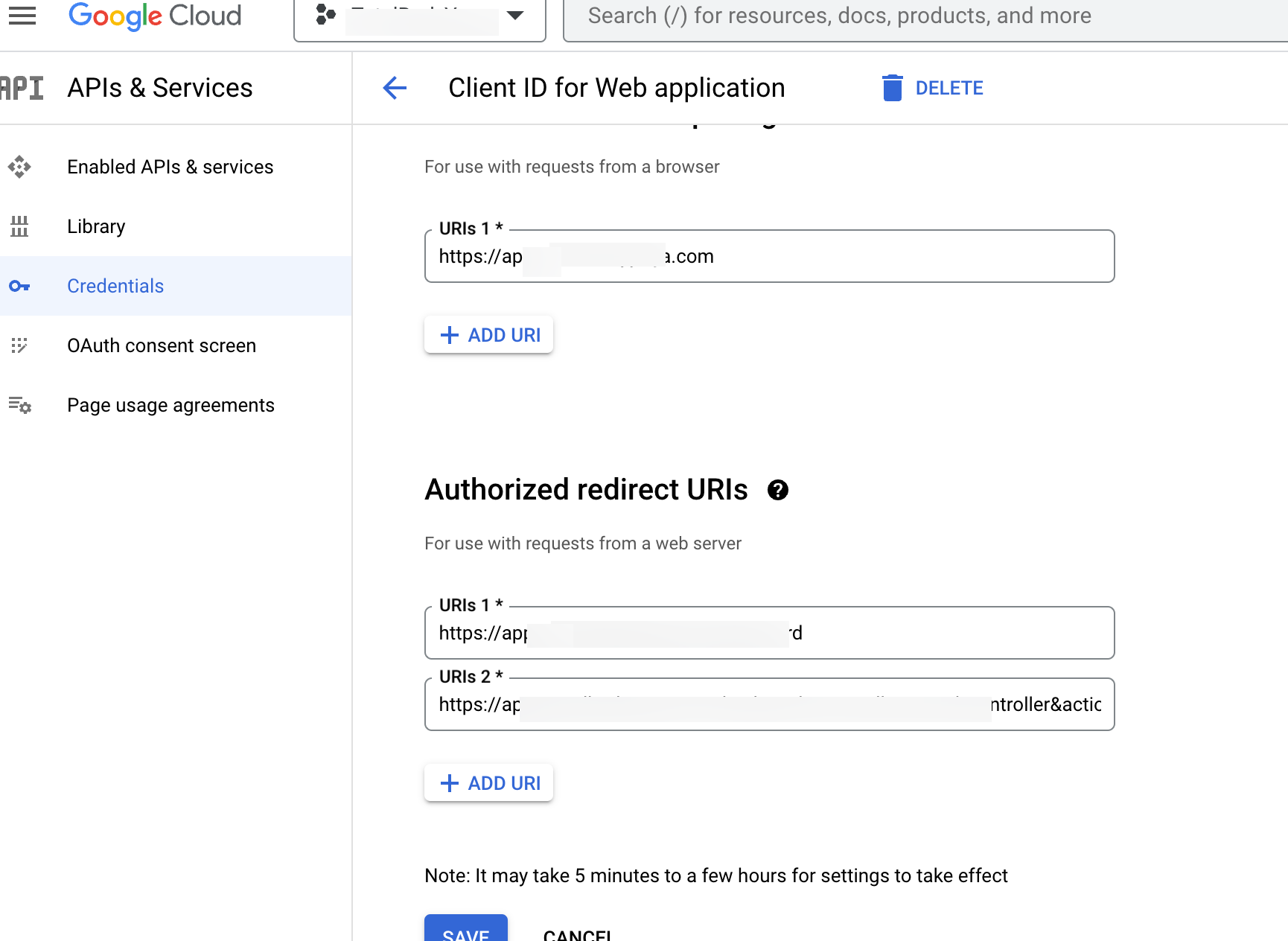Add URI under Authorized redirect URIs
Image resolution: width=1288 pixels, height=941 pixels.
click(x=488, y=783)
